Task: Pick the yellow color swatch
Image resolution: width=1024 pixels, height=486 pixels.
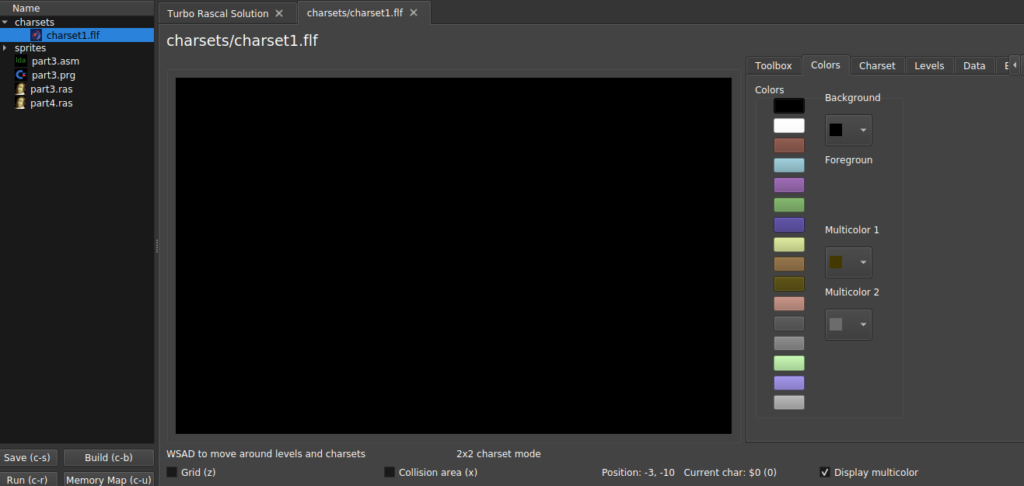Action: 789,244
